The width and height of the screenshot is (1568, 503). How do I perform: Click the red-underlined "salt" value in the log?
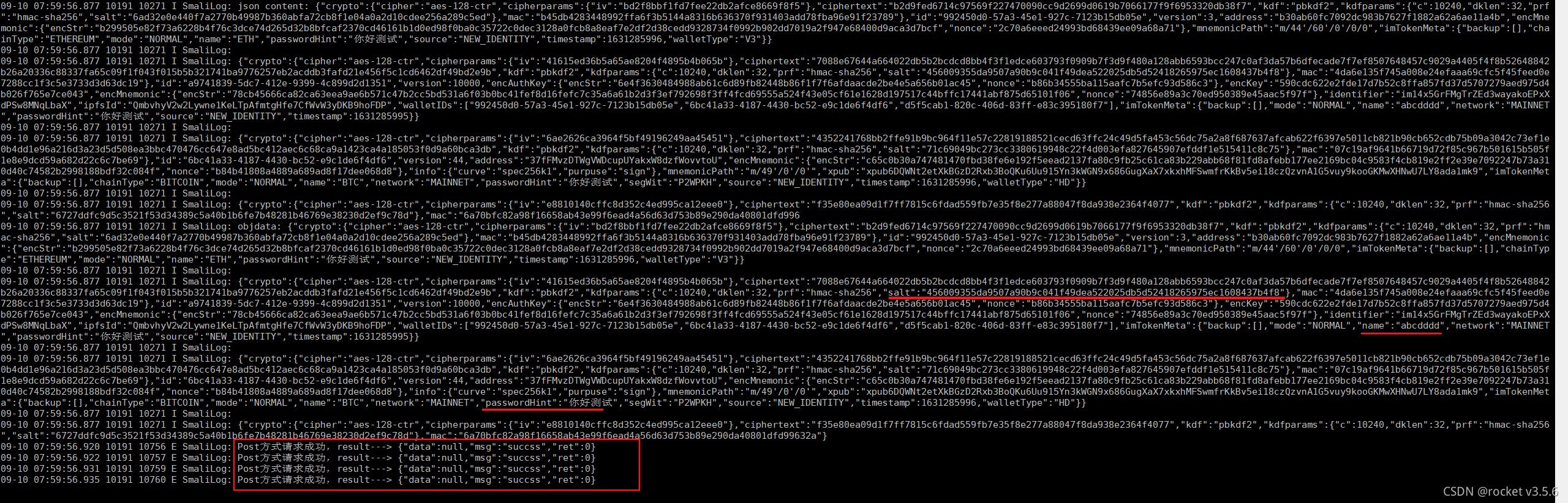click(1085, 292)
